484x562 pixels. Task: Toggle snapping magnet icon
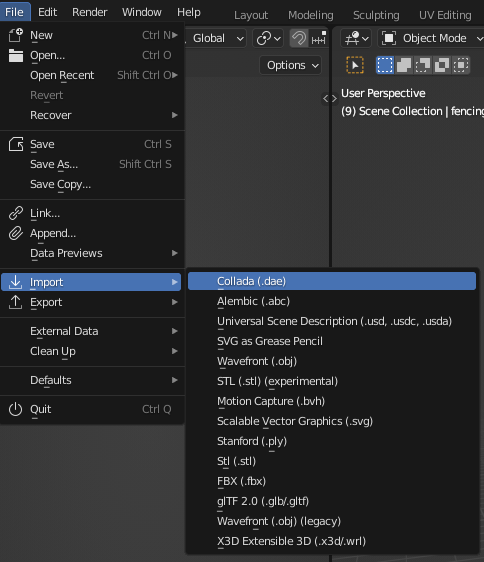pos(299,38)
